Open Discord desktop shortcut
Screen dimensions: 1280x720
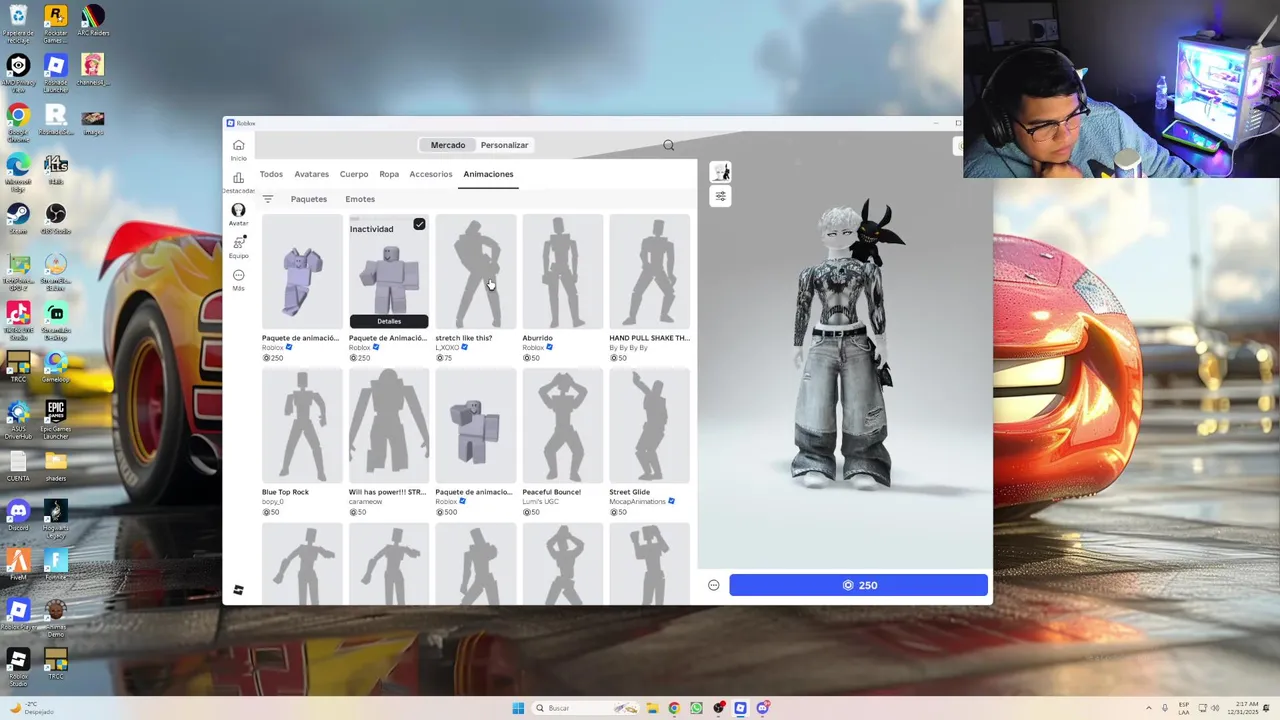[x=18, y=516]
